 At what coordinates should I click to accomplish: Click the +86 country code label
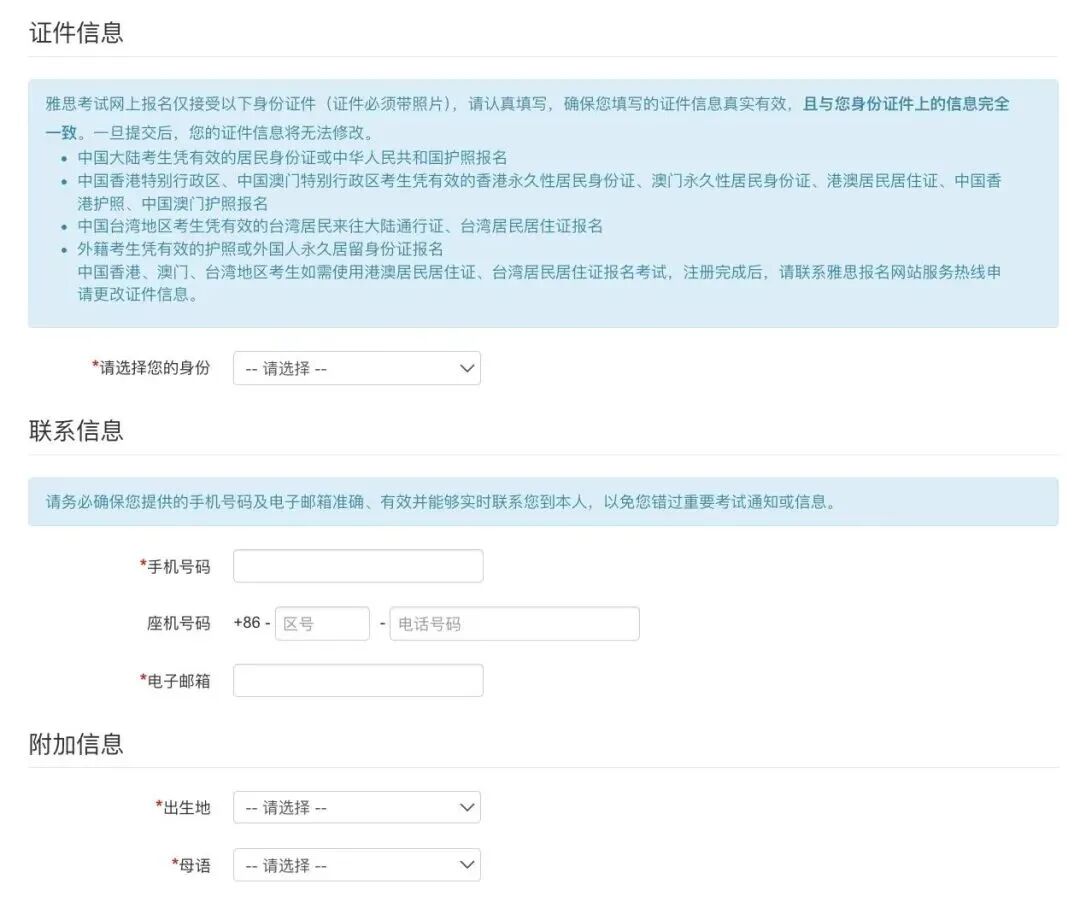click(x=247, y=623)
